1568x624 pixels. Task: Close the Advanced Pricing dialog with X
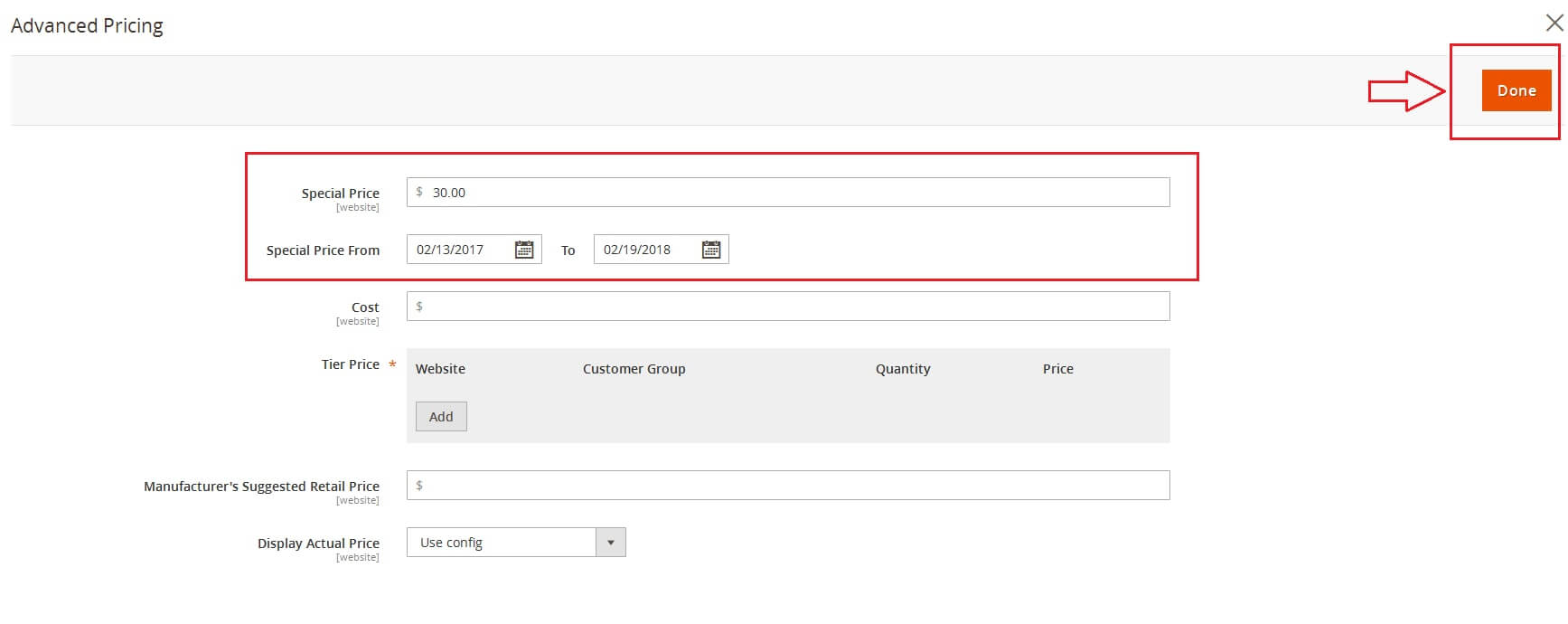tap(1554, 23)
